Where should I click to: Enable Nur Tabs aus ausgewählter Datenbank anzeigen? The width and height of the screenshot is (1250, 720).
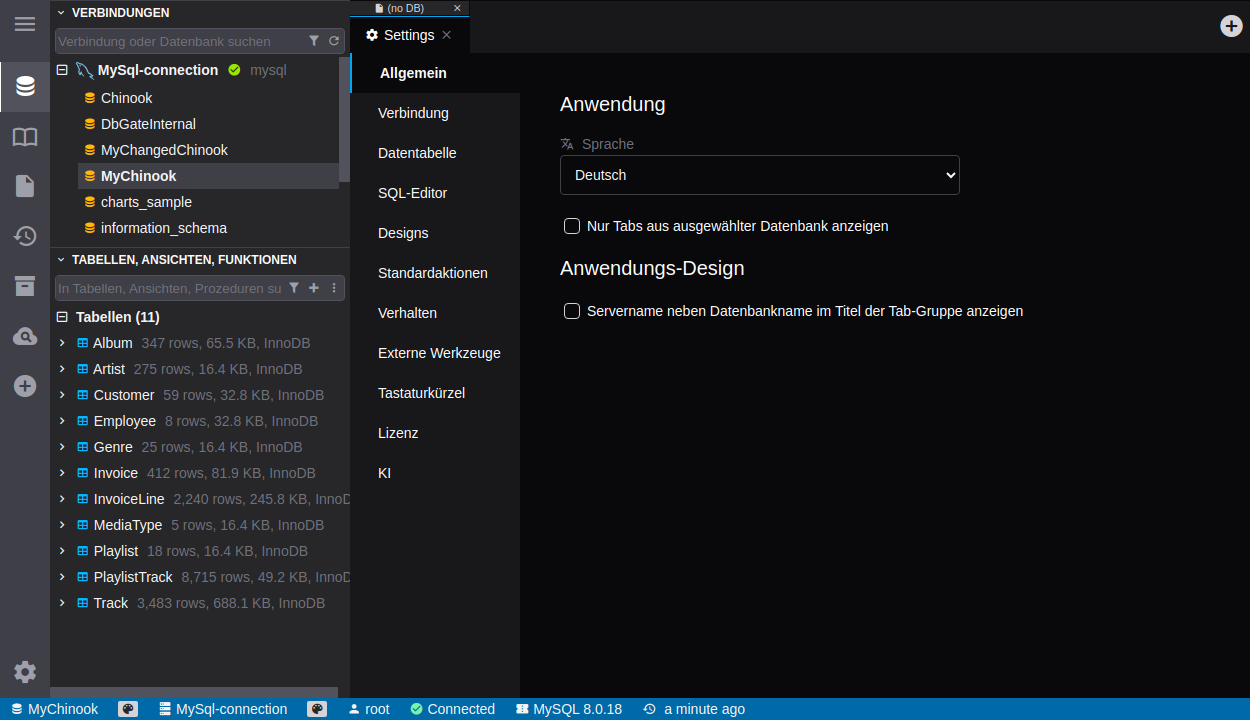click(x=572, y=226)
